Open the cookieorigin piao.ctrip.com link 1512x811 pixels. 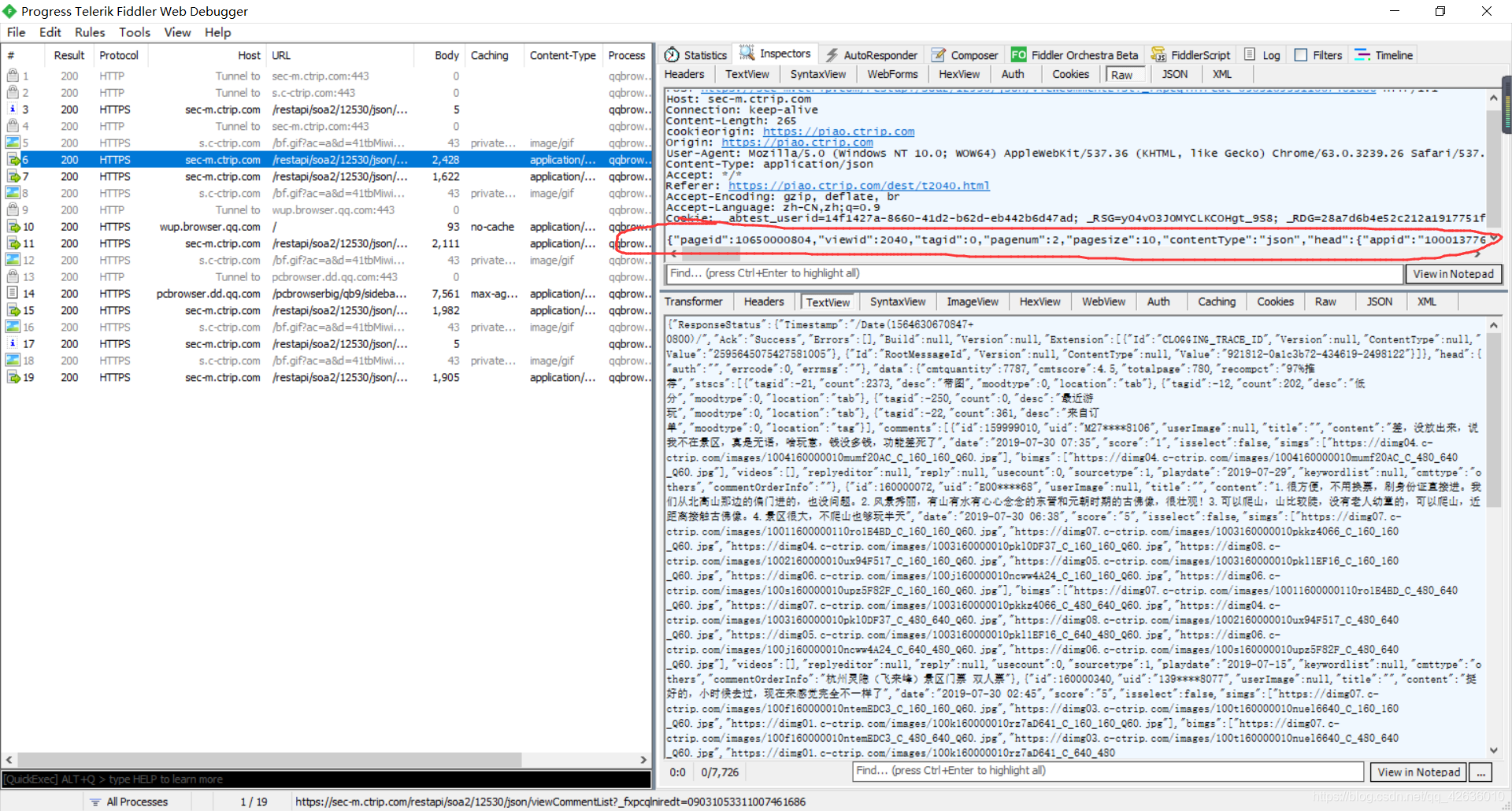point(839,131)
